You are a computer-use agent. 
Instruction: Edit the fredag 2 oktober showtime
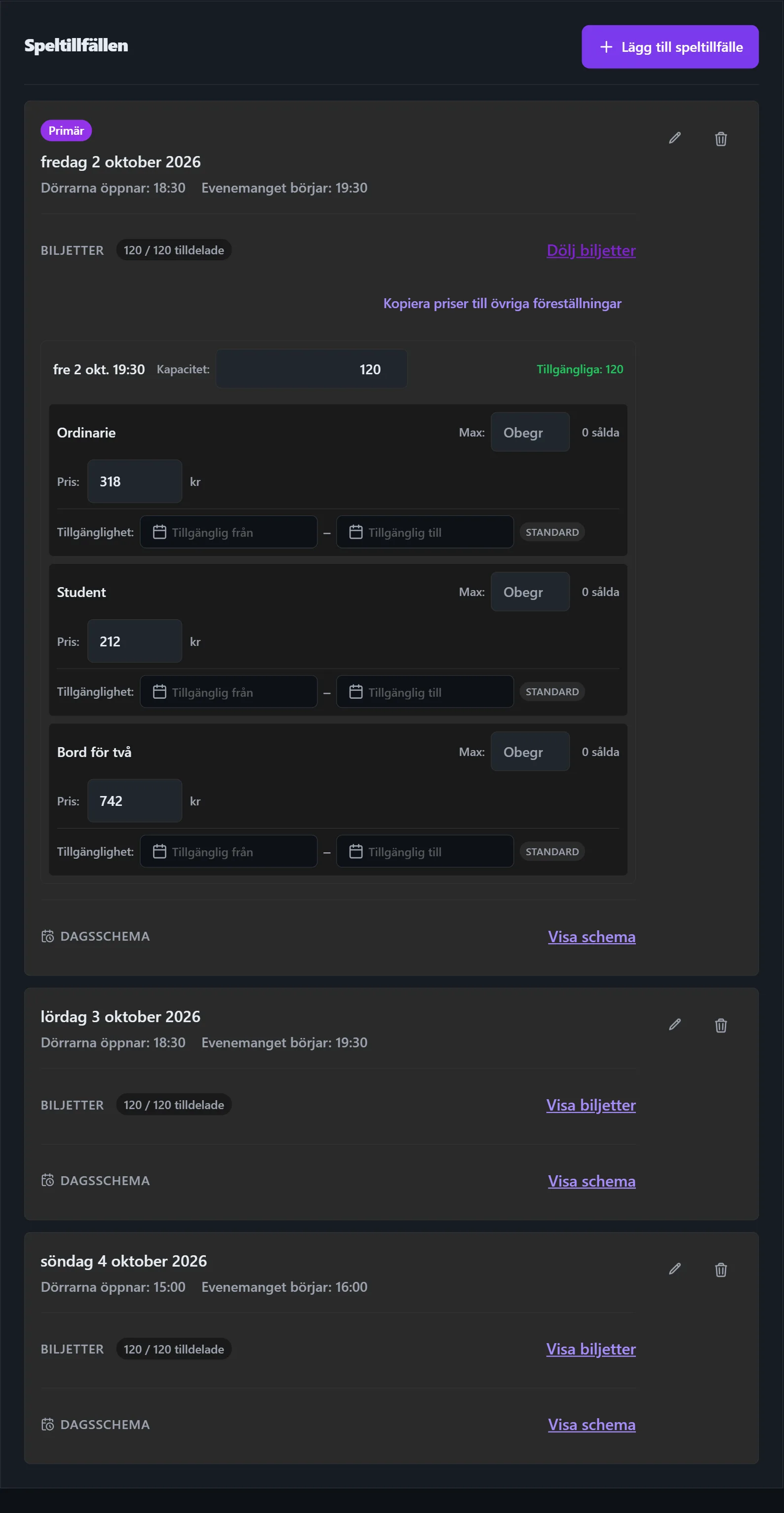click(x=675, y=139)
